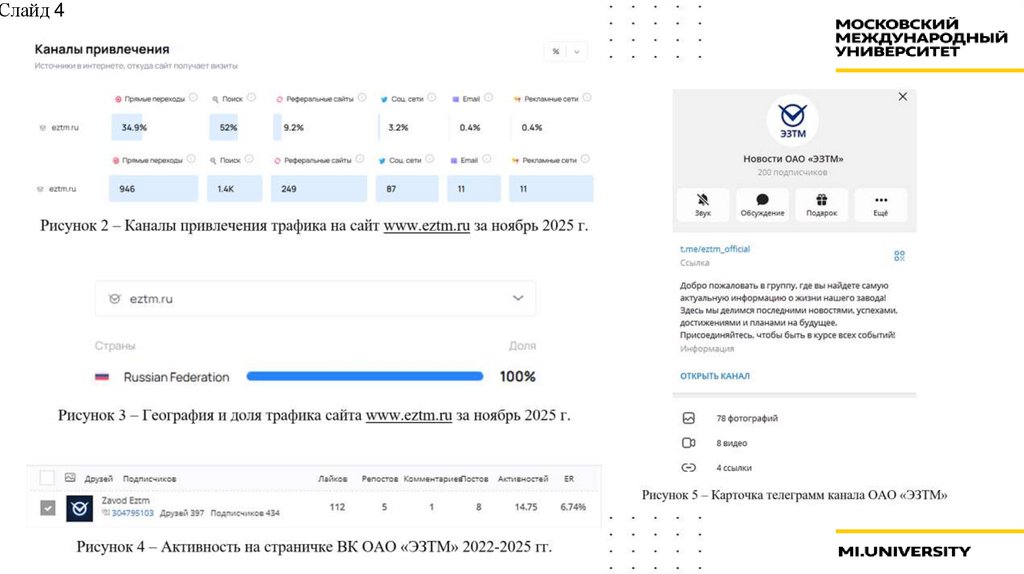Sort by the Лайков column header

click(332, 479)
